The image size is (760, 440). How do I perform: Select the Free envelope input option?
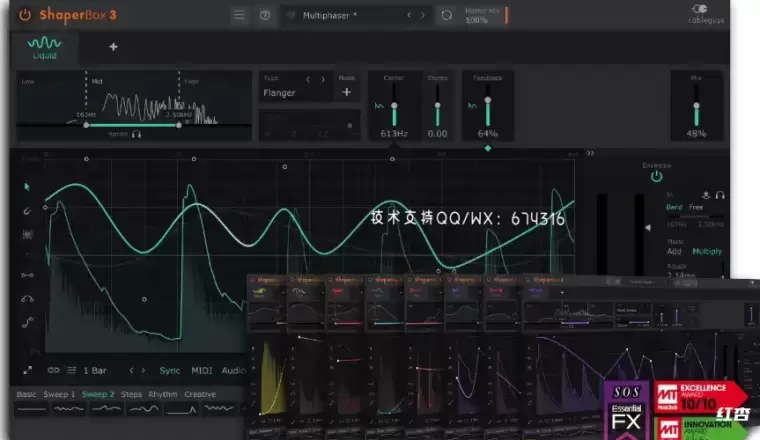click(x=696, y=207)
